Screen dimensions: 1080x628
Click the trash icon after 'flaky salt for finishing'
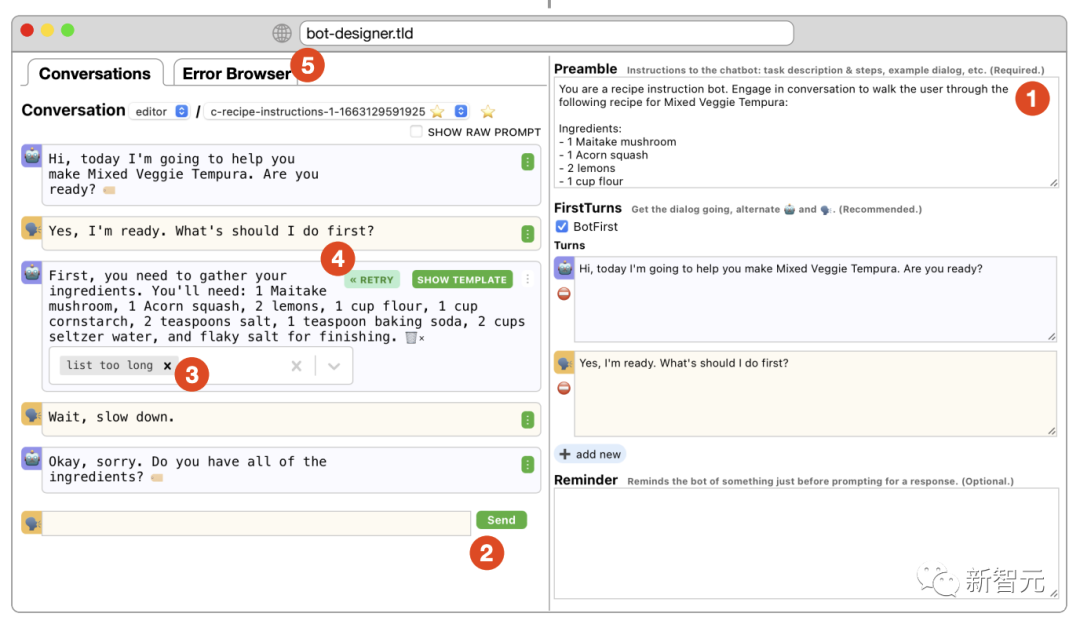click(x=411, y=338)
